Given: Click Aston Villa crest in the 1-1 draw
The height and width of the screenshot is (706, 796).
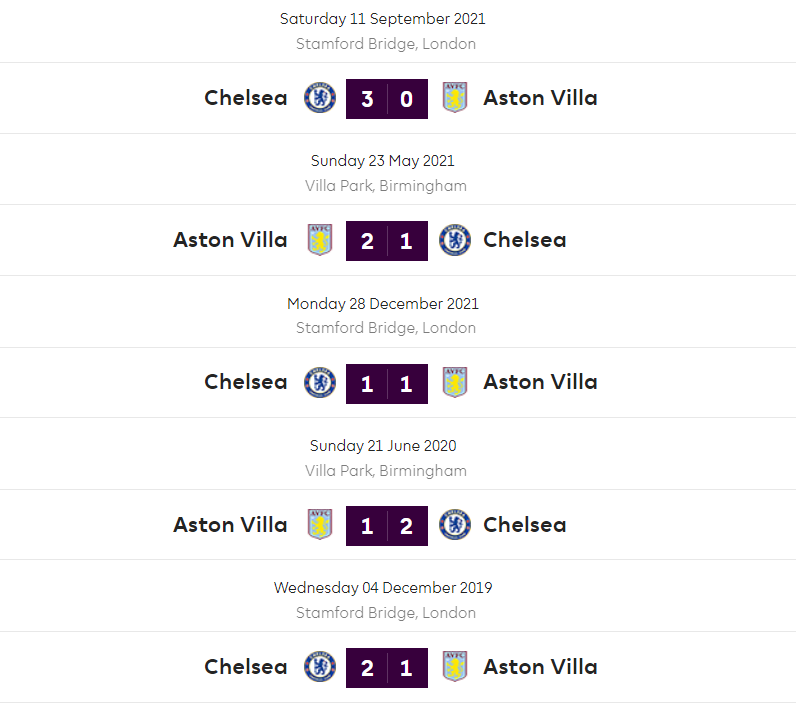Looking at the screenshot, I should click(x=455, y=382).
